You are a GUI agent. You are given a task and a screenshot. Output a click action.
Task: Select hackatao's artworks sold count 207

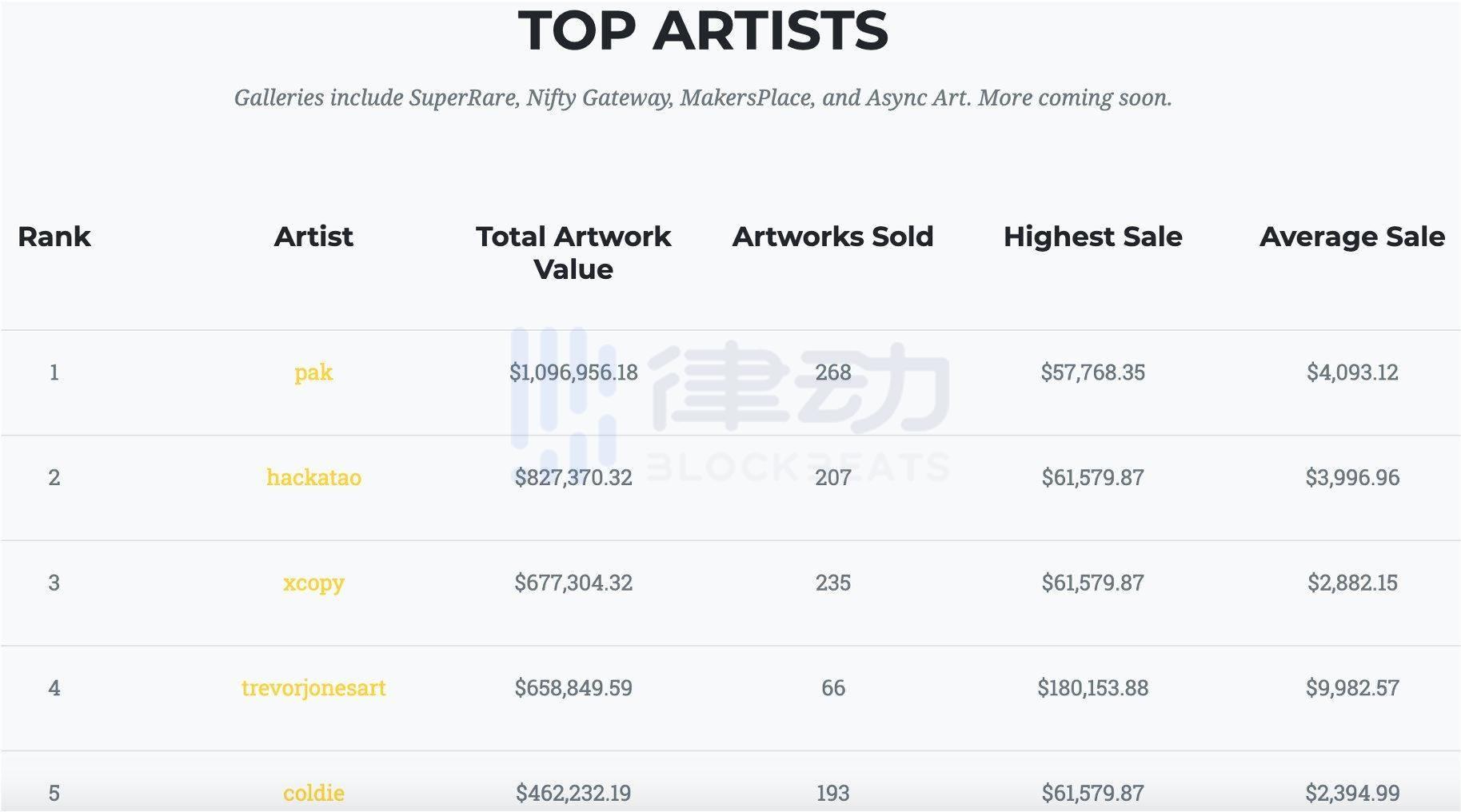pos(833,477)
